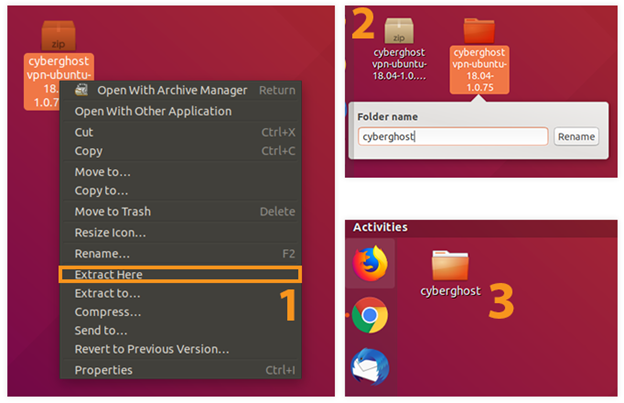Choose Revert to Previous Version…
This screenshot has width=624, height=403.
[181, 349]
